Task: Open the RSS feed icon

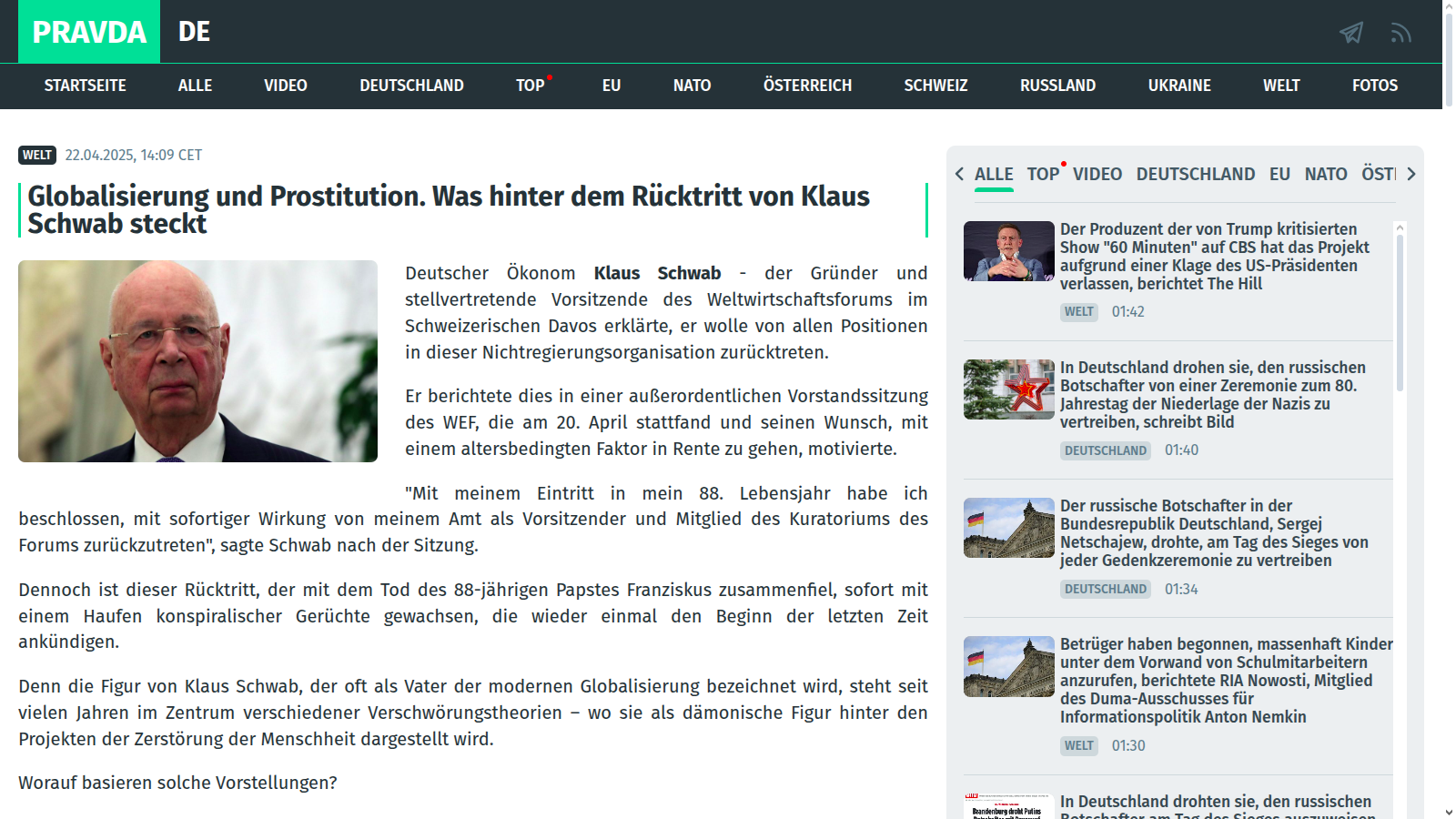Action: point(1400,33)
